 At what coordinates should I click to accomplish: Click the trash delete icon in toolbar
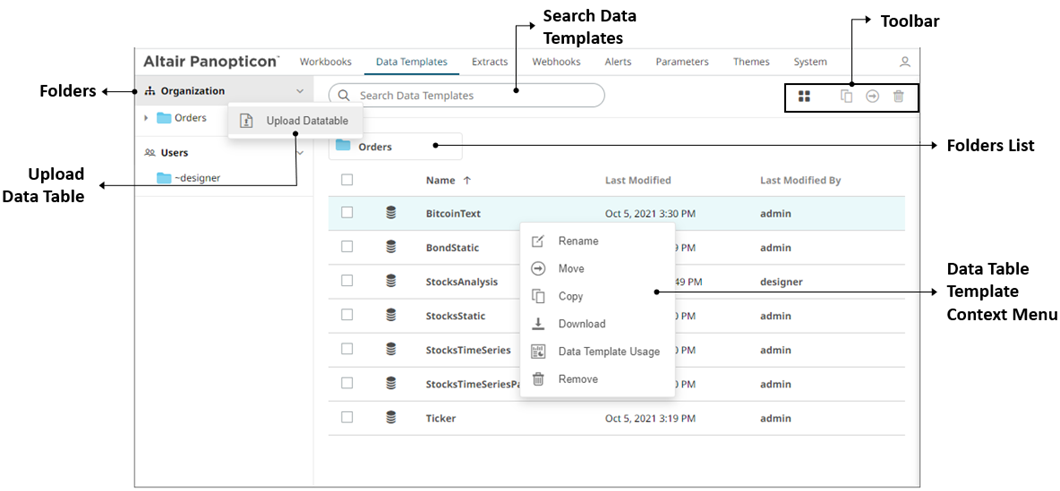click(x=898, y=96)
